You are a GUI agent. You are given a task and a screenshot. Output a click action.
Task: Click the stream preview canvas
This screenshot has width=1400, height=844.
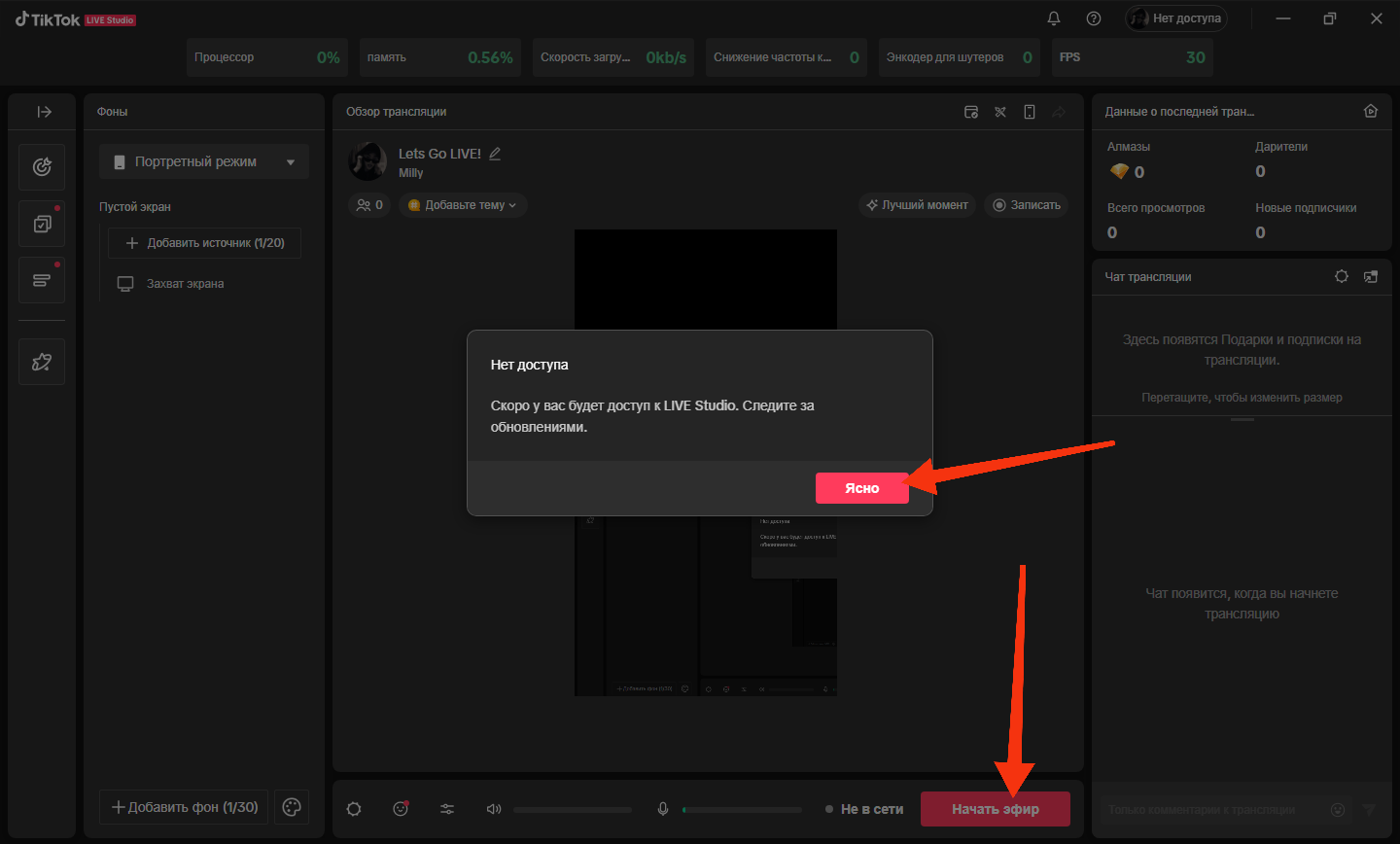click(706, 463)
